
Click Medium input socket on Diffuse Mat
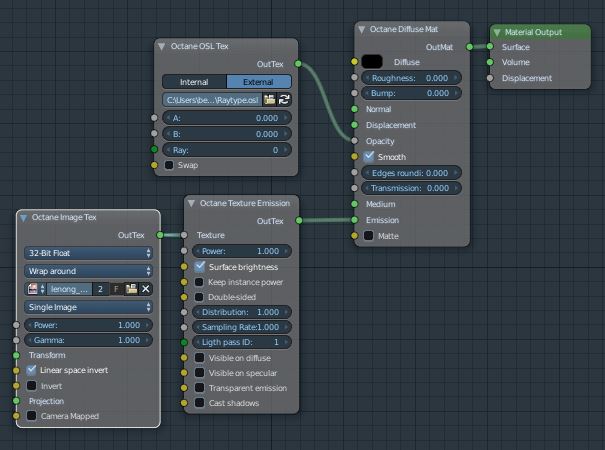pos(355,204)
